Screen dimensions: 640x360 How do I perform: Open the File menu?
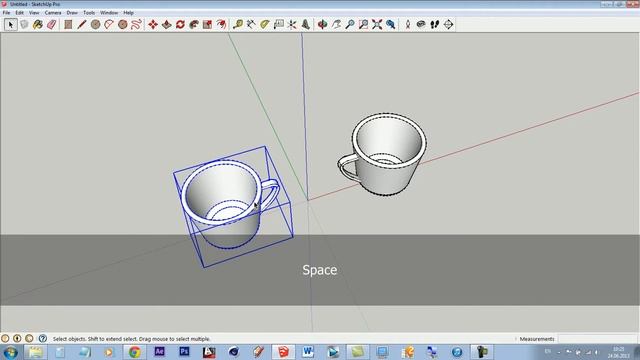point(6,13)
